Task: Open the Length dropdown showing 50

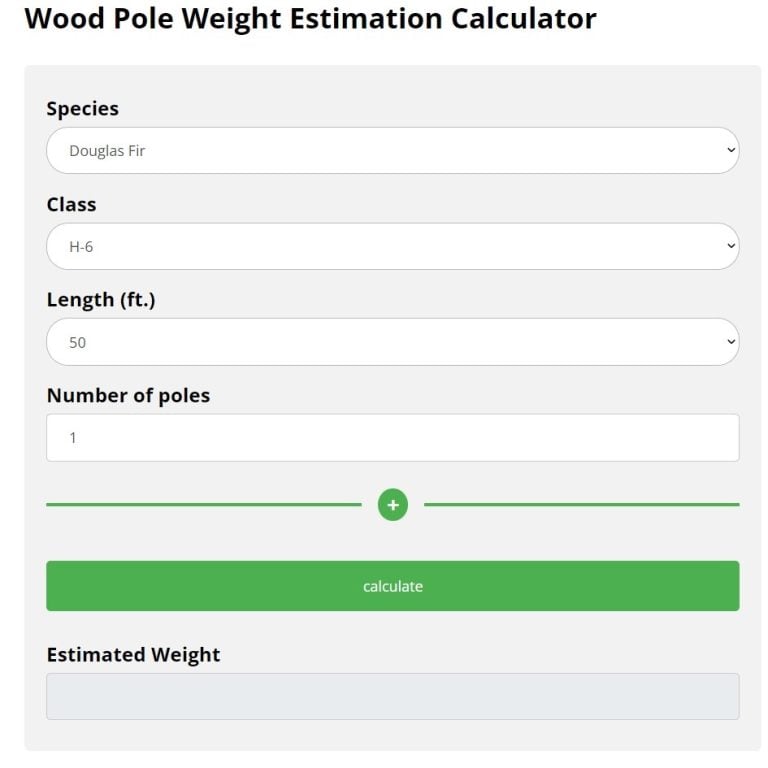Action: (x=392, y=342)
